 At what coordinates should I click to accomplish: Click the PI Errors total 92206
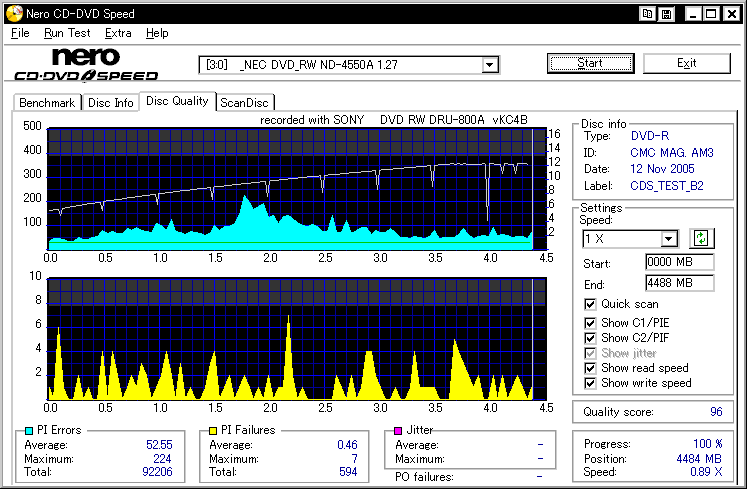tap(157, 472)
